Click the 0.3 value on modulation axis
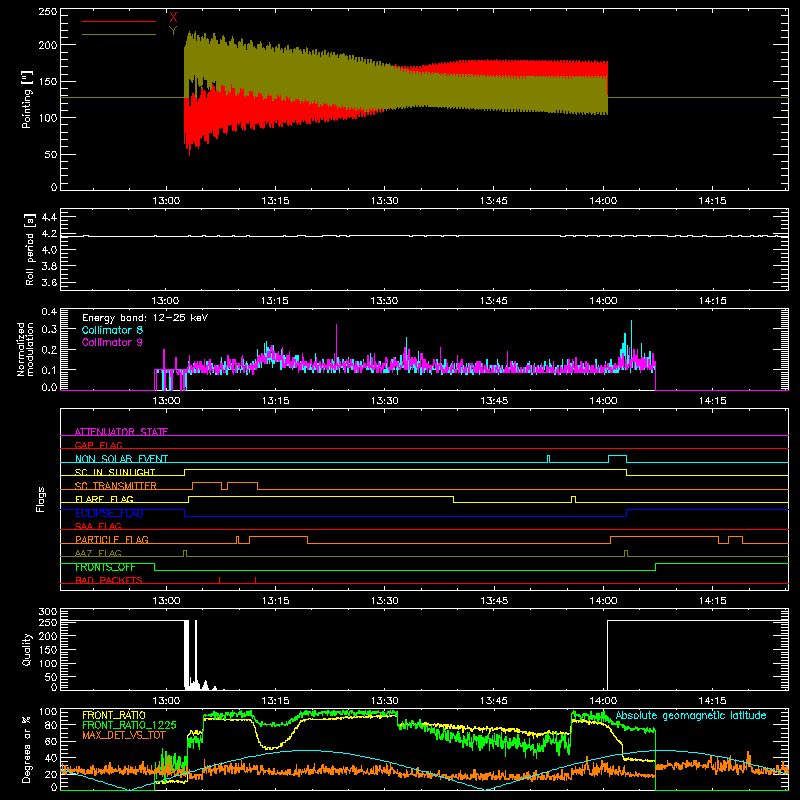The height and width of the screenshot is (800, 800). pos(49,329)
